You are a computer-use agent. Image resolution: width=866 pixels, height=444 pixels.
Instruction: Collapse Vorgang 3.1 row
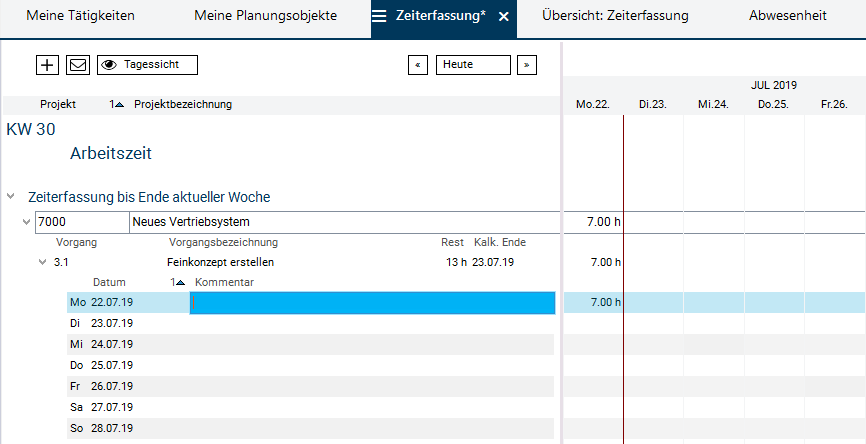click(x=43, y=263)
